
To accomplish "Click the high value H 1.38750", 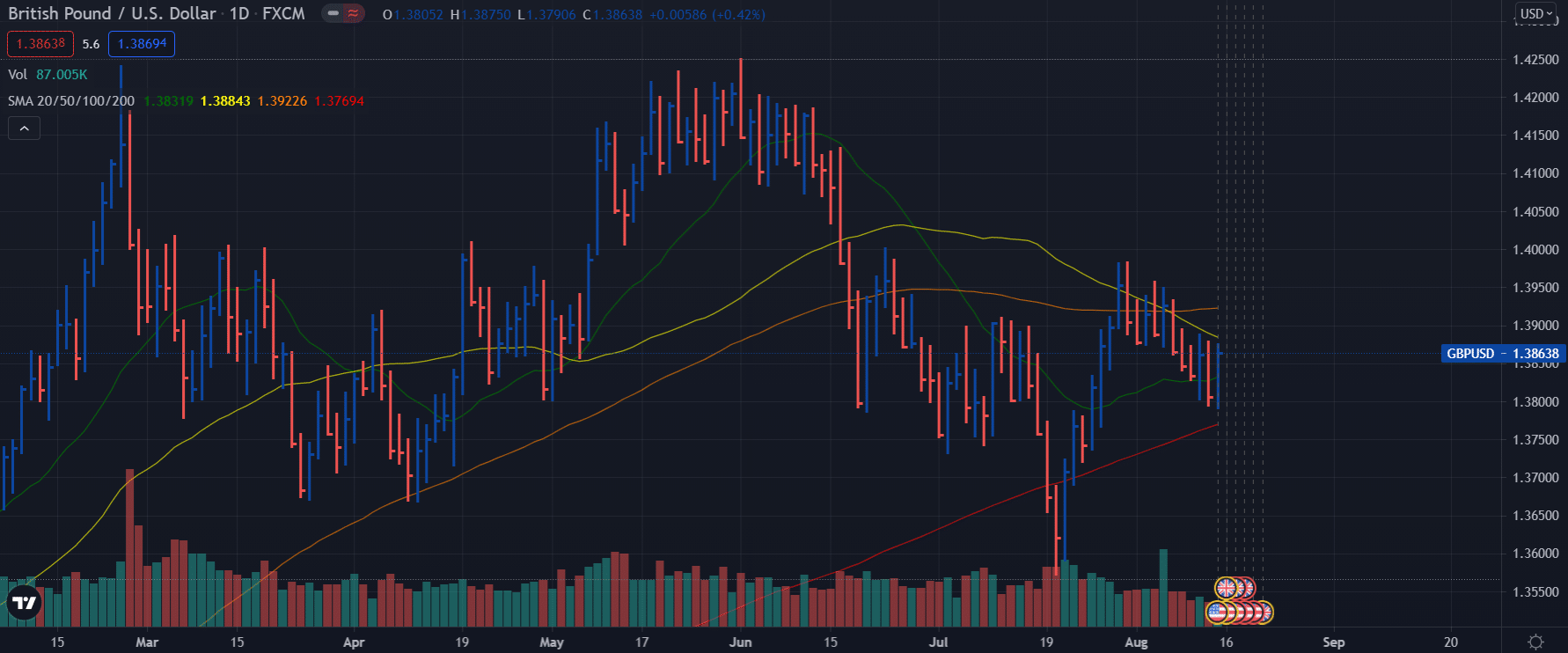I will [480, 15].
